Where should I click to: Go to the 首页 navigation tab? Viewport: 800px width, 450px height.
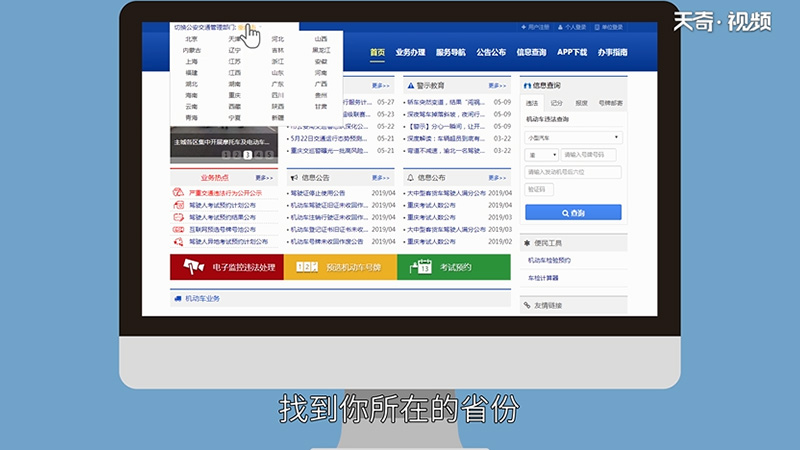click(378, 52)
